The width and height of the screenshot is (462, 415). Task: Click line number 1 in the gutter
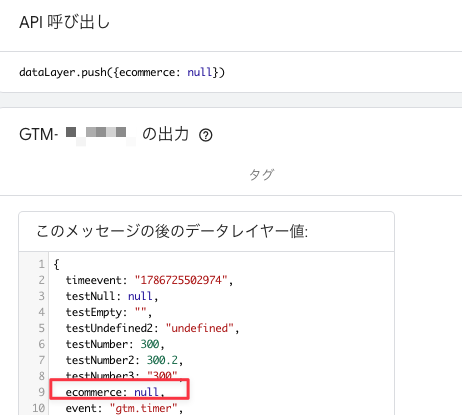tap(41, 264)
